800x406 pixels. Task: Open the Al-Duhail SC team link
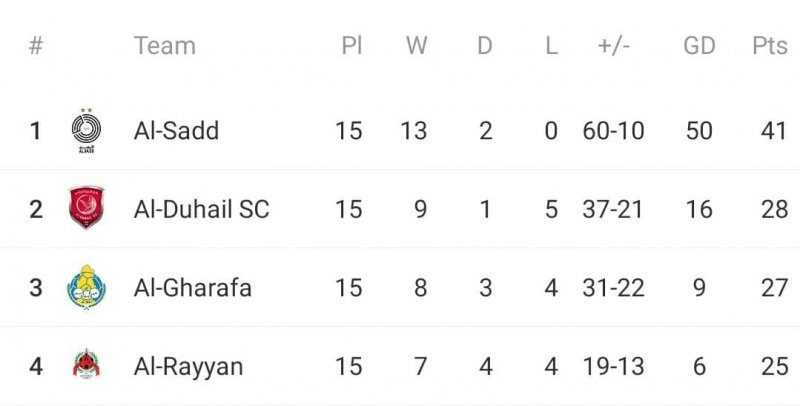coord(201,209)
